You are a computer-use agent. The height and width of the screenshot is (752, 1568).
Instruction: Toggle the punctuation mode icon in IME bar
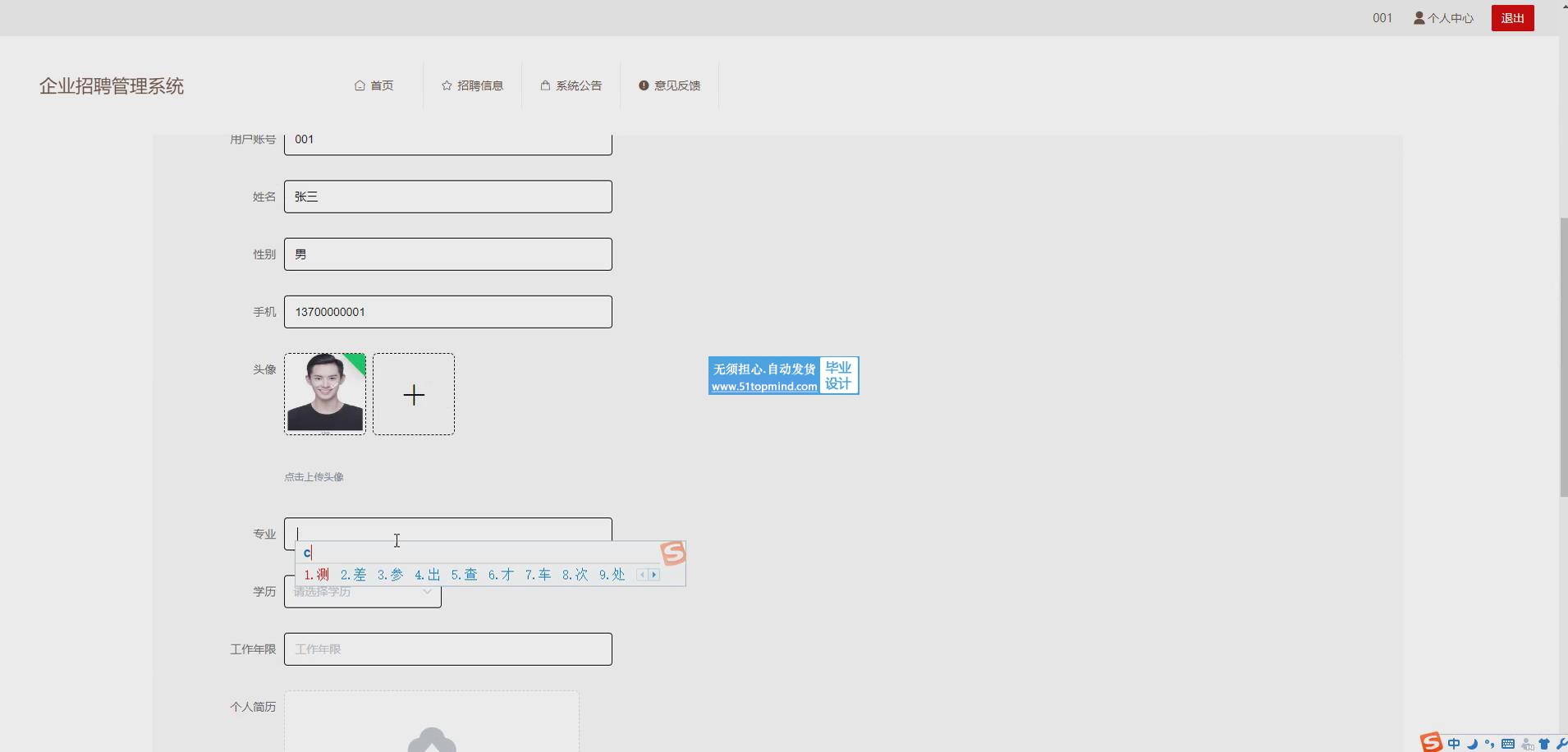[1489, 744]
